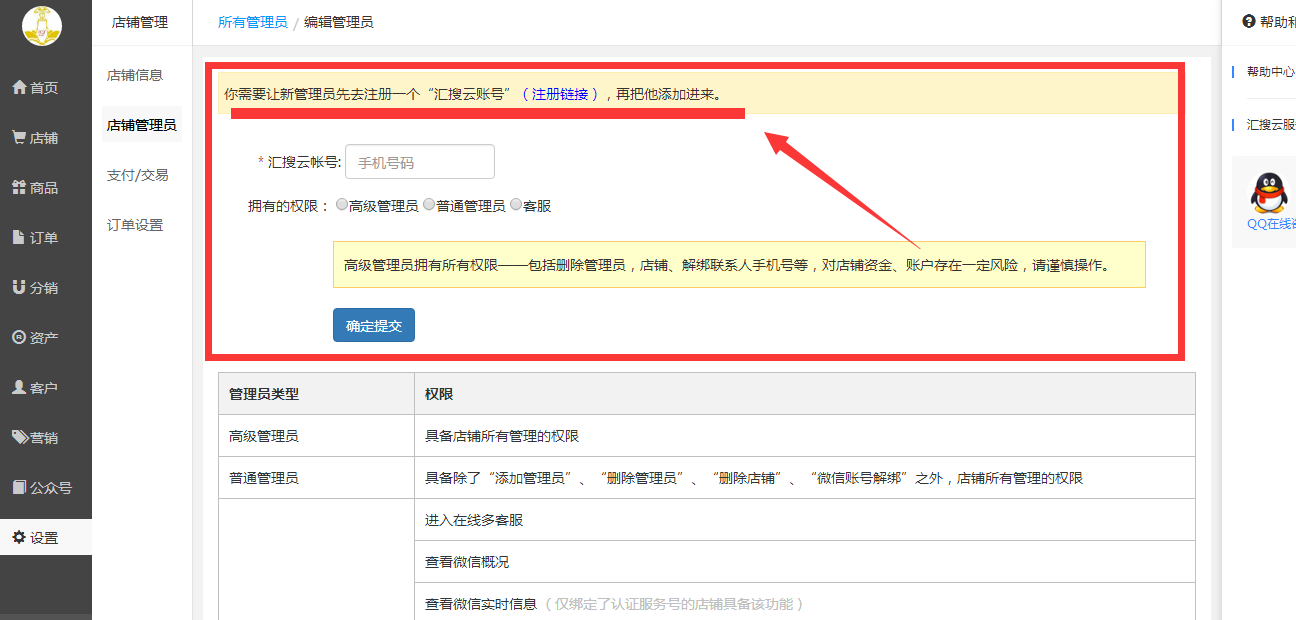Choose the 客服 radio option
1296x620 pixels.
(x=516, y=205)
